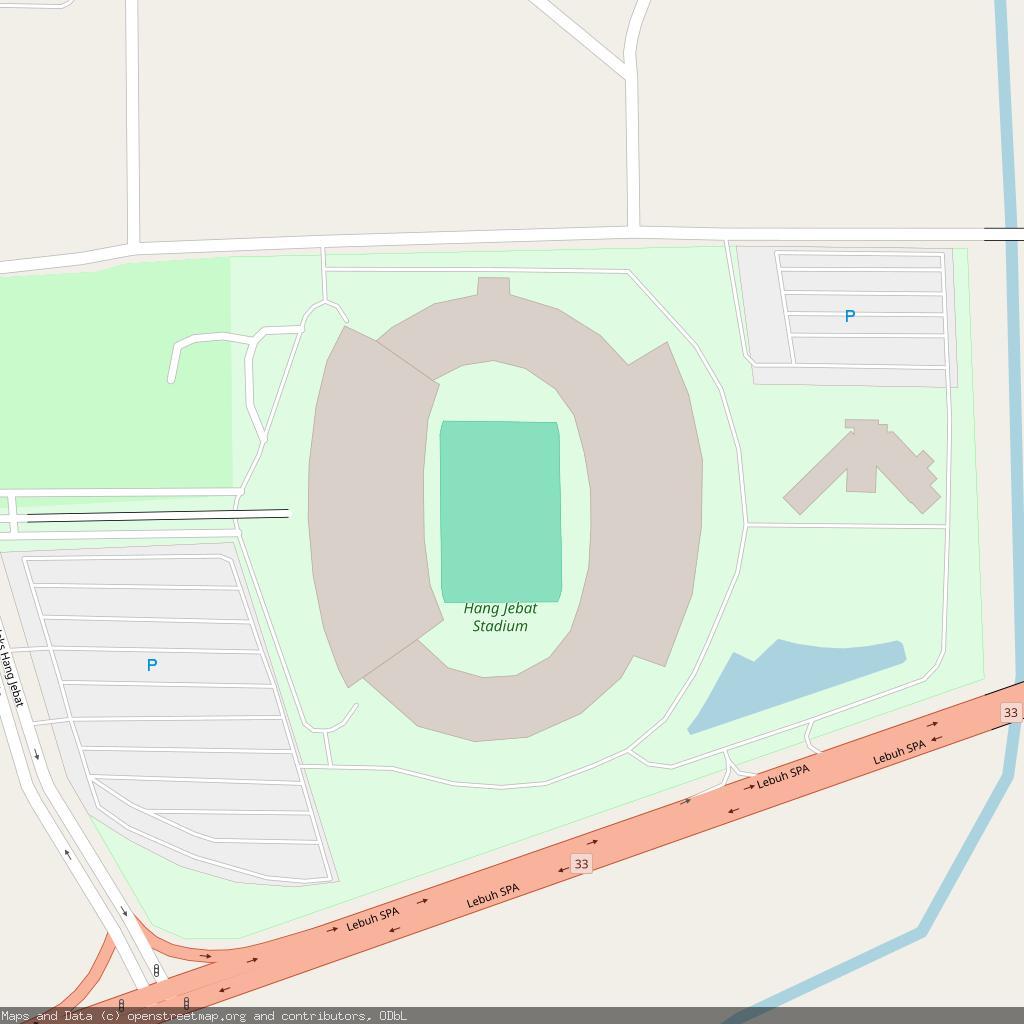Click the Hang Jebat Stadium label
The width and height of the screenshot is (1024, 1024).
click(500, 617)
